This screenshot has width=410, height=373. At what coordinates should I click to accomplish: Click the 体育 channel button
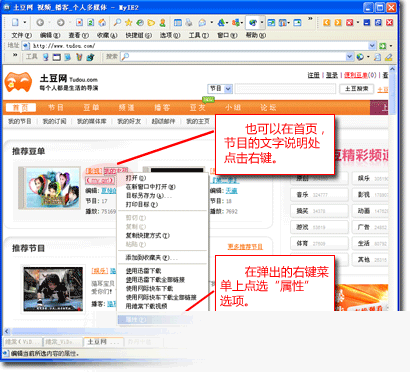319,244
